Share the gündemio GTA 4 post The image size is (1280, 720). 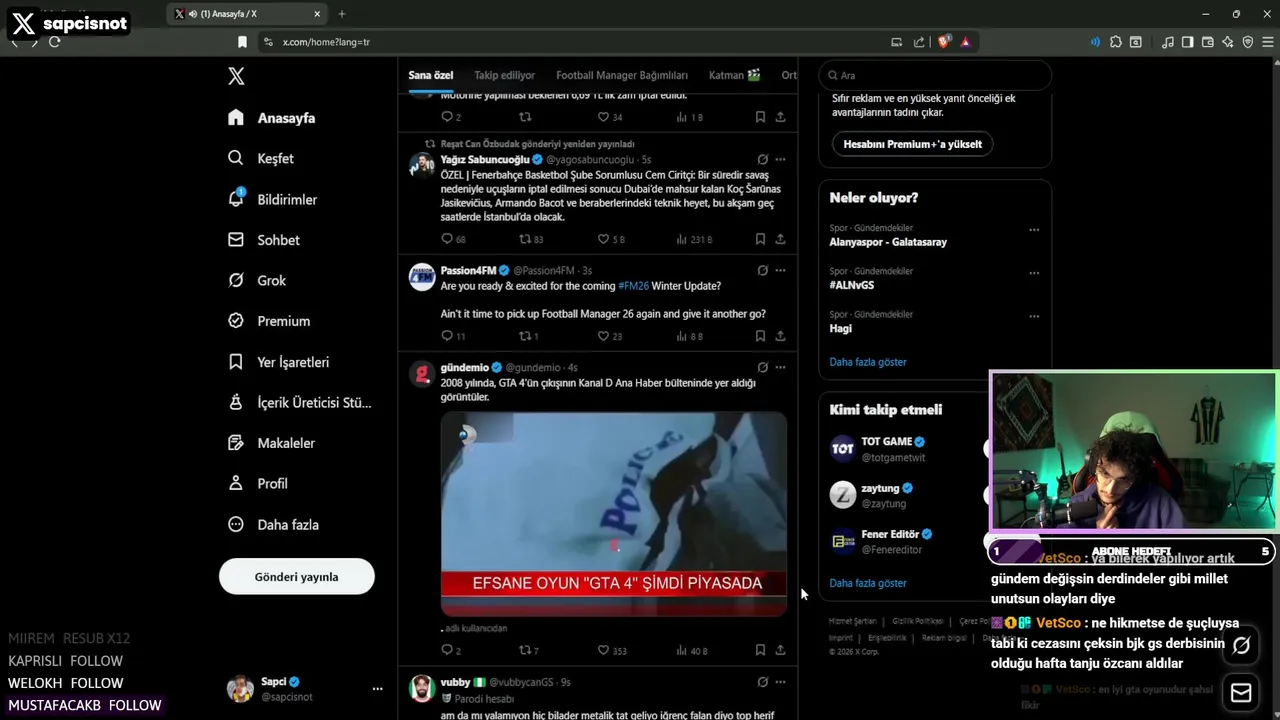click(x=780, y=650)
